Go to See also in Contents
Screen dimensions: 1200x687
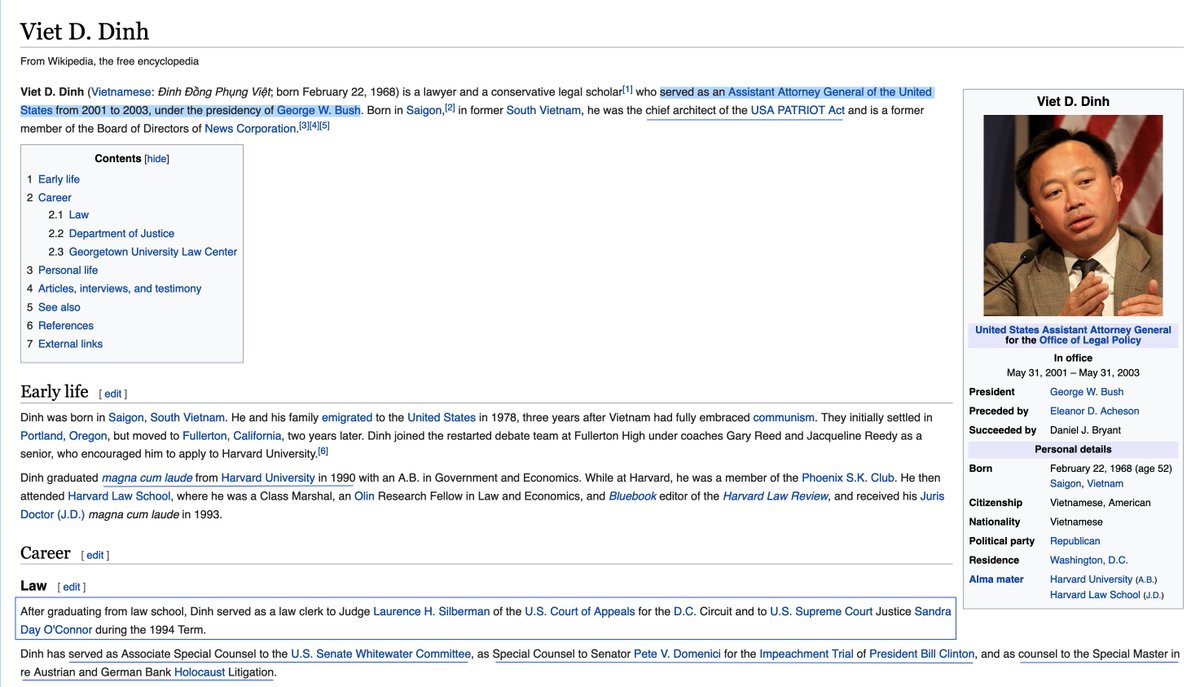tap(59, 307)
